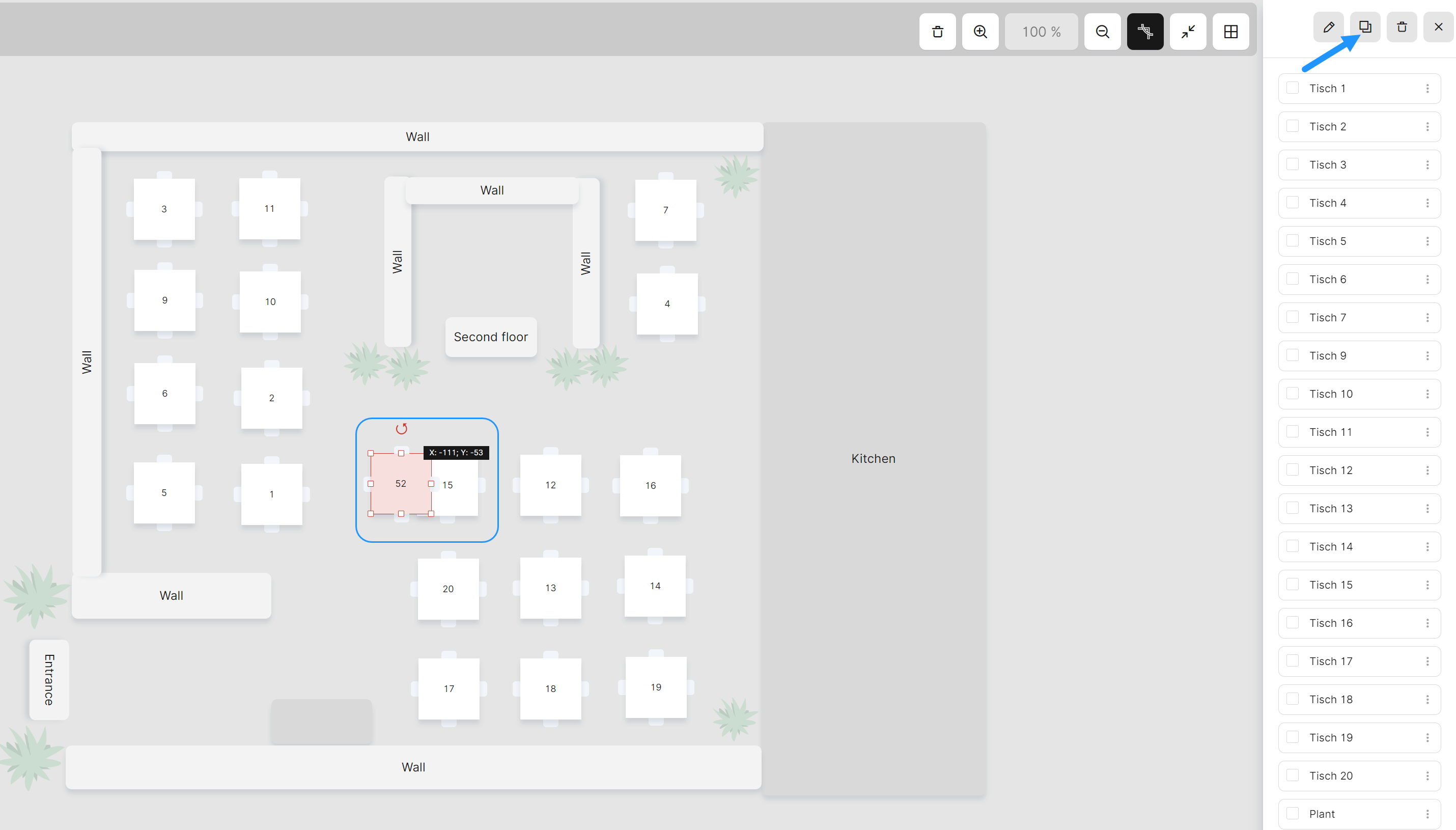Click the 100 % zoom level field

(x=1041, y=32)
